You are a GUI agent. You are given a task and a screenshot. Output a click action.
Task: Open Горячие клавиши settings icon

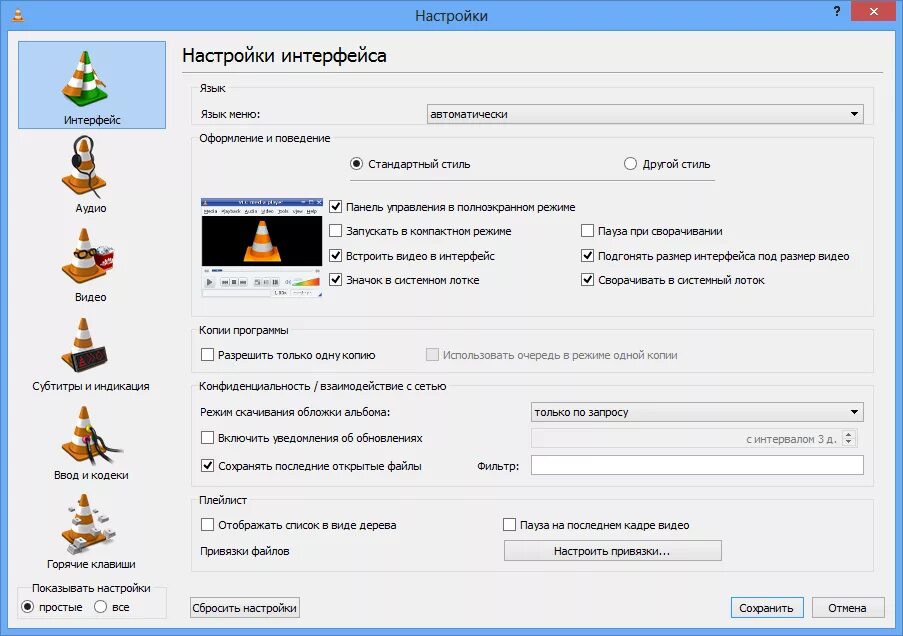[88, 524]
